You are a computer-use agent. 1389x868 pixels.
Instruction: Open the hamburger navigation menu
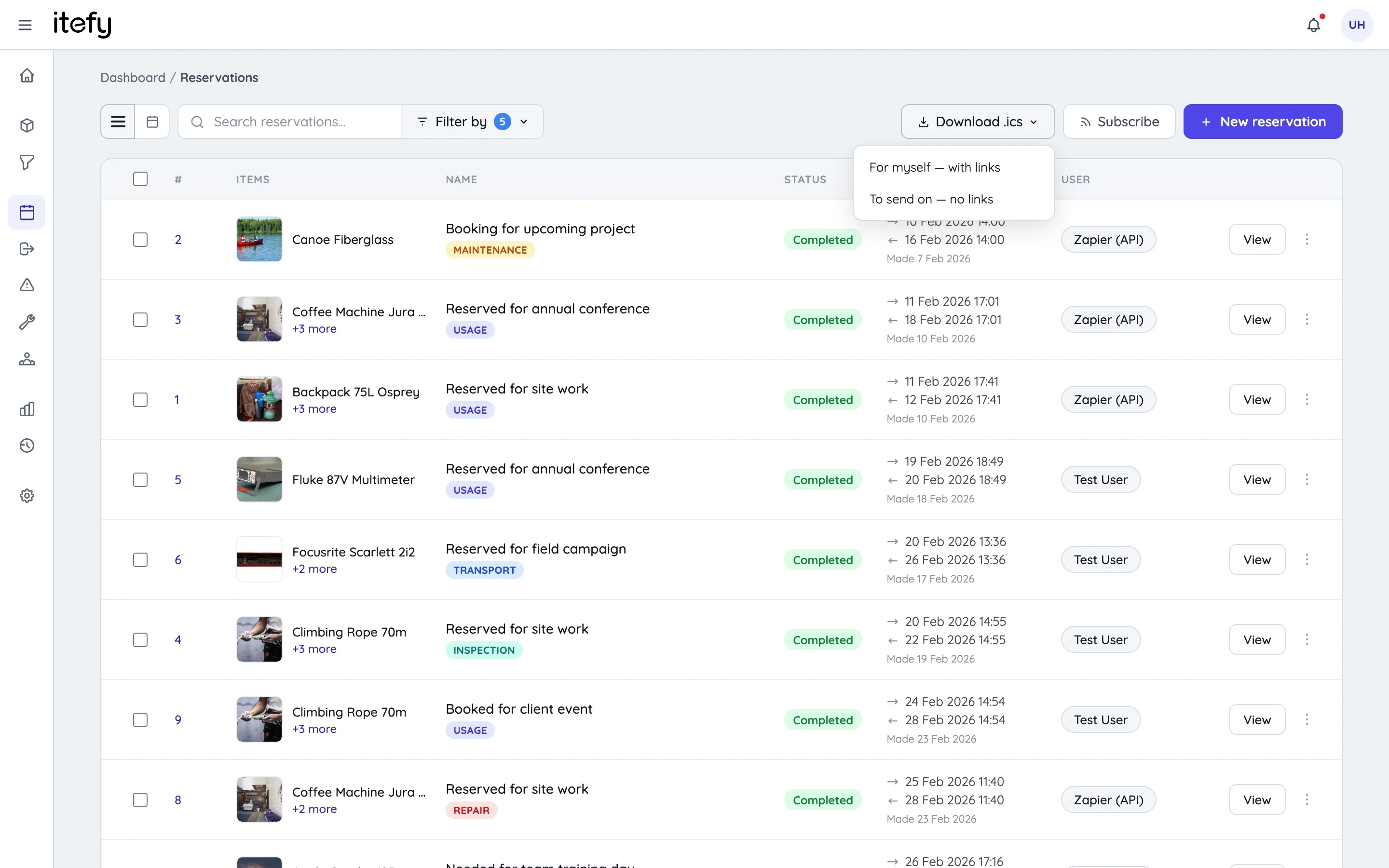point(25,25)
